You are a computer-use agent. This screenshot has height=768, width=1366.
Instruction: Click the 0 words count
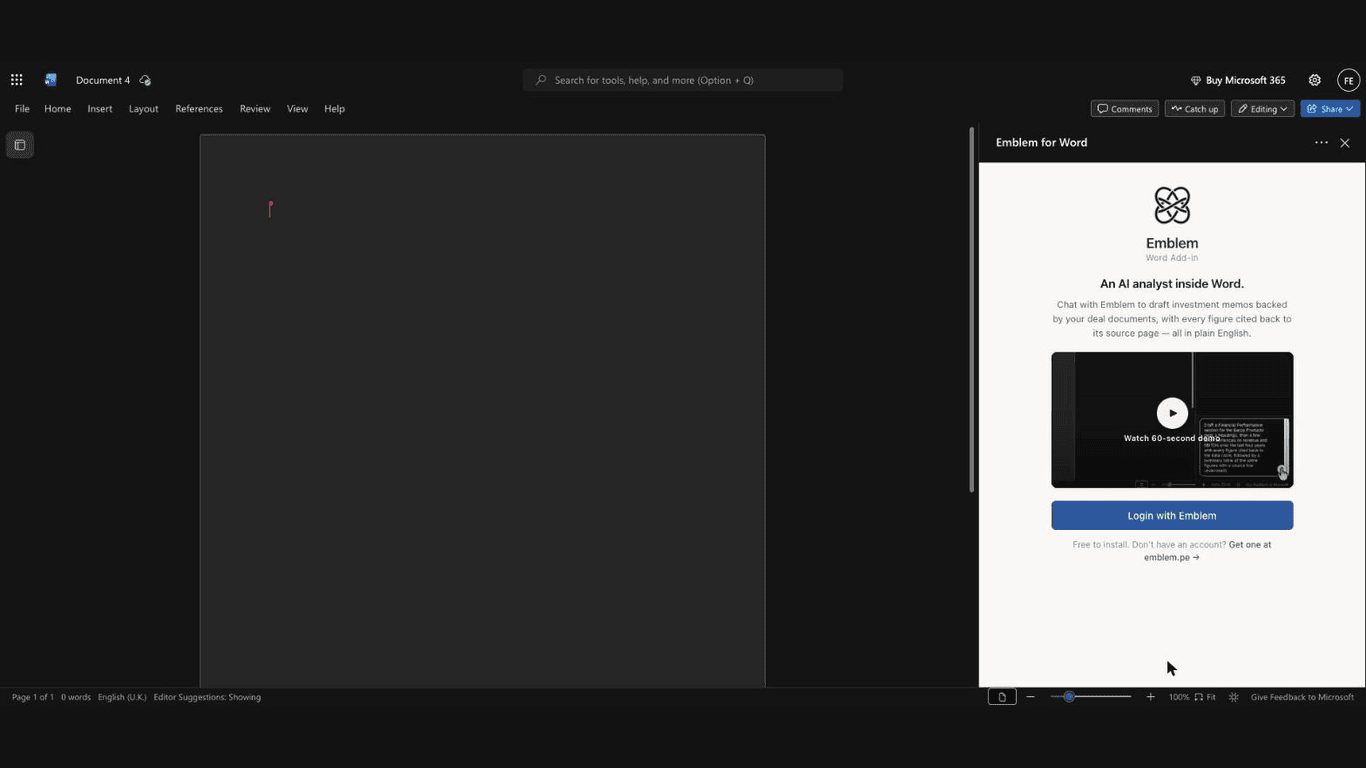(x=76, y=697)
